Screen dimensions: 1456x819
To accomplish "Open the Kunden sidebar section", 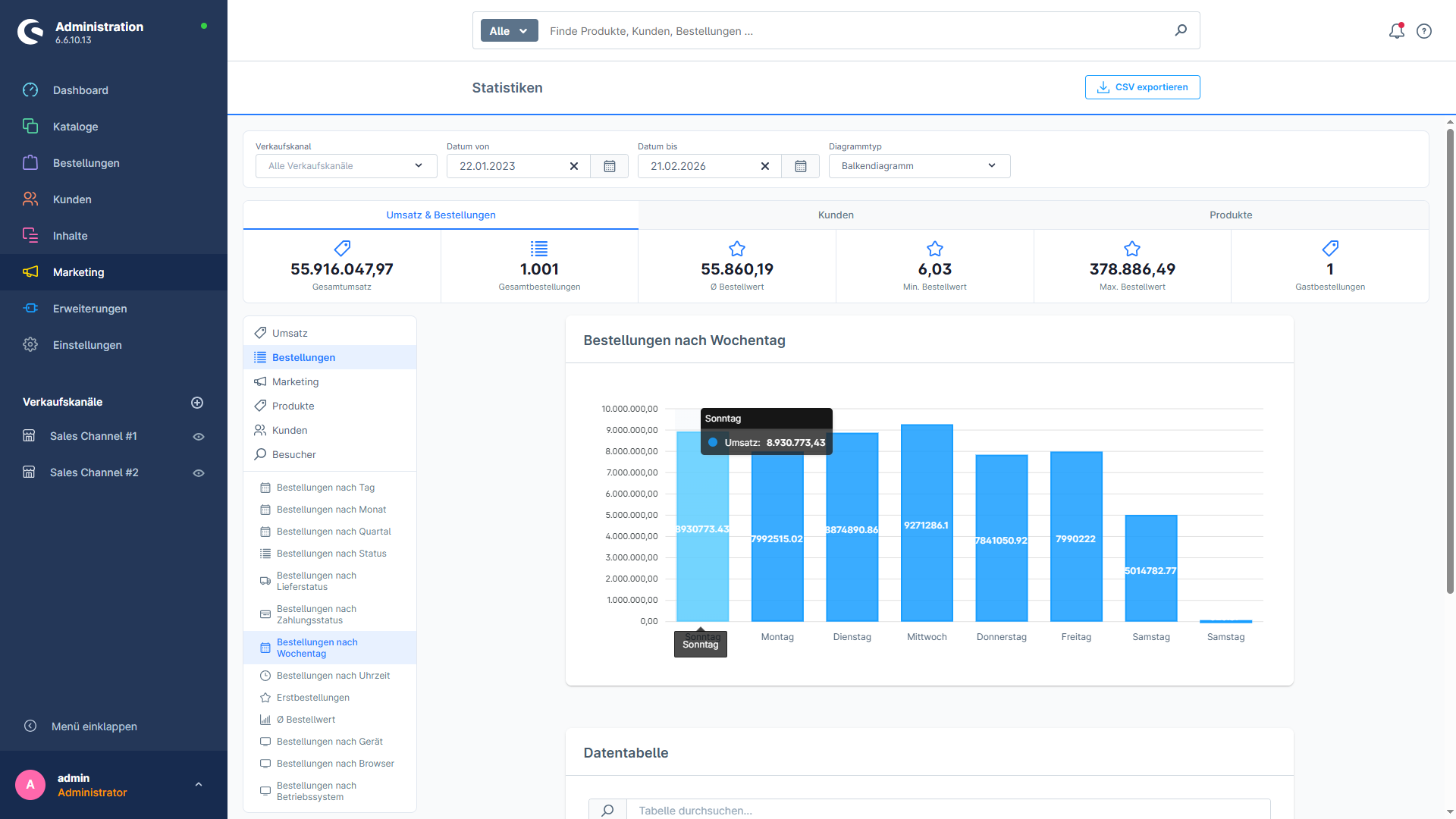I will (x=72, y=199).
